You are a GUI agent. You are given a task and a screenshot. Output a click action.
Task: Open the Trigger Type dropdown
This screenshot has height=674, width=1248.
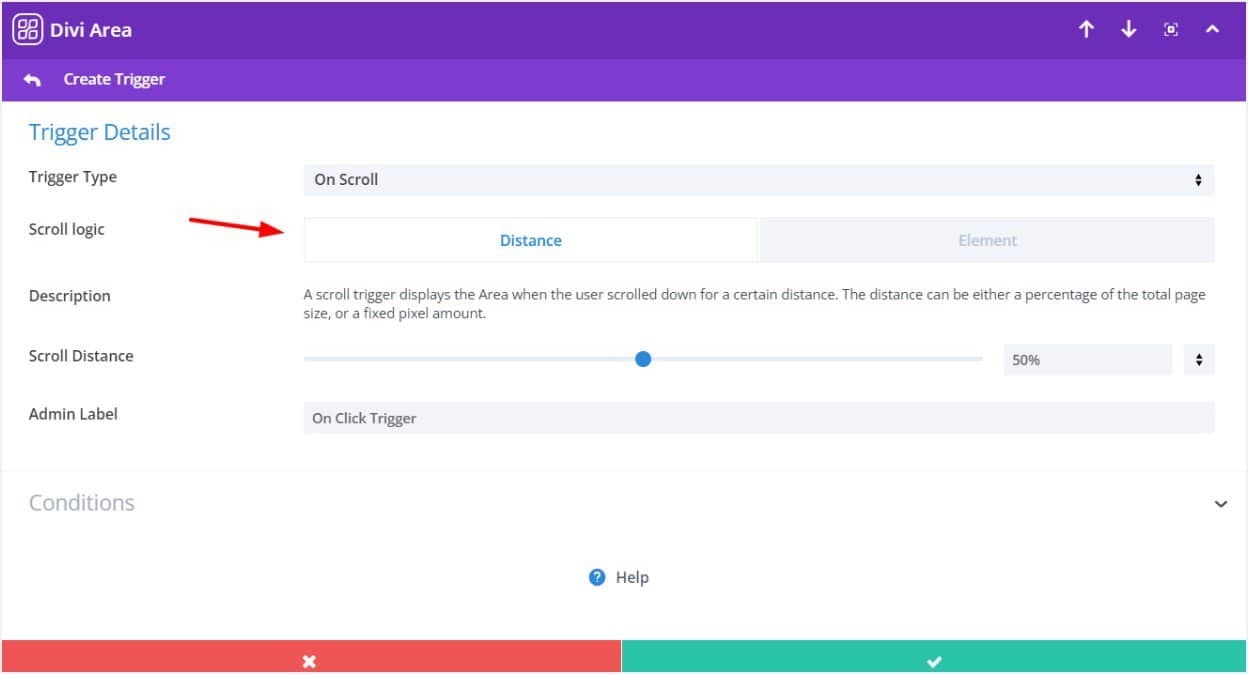point(759,180)
